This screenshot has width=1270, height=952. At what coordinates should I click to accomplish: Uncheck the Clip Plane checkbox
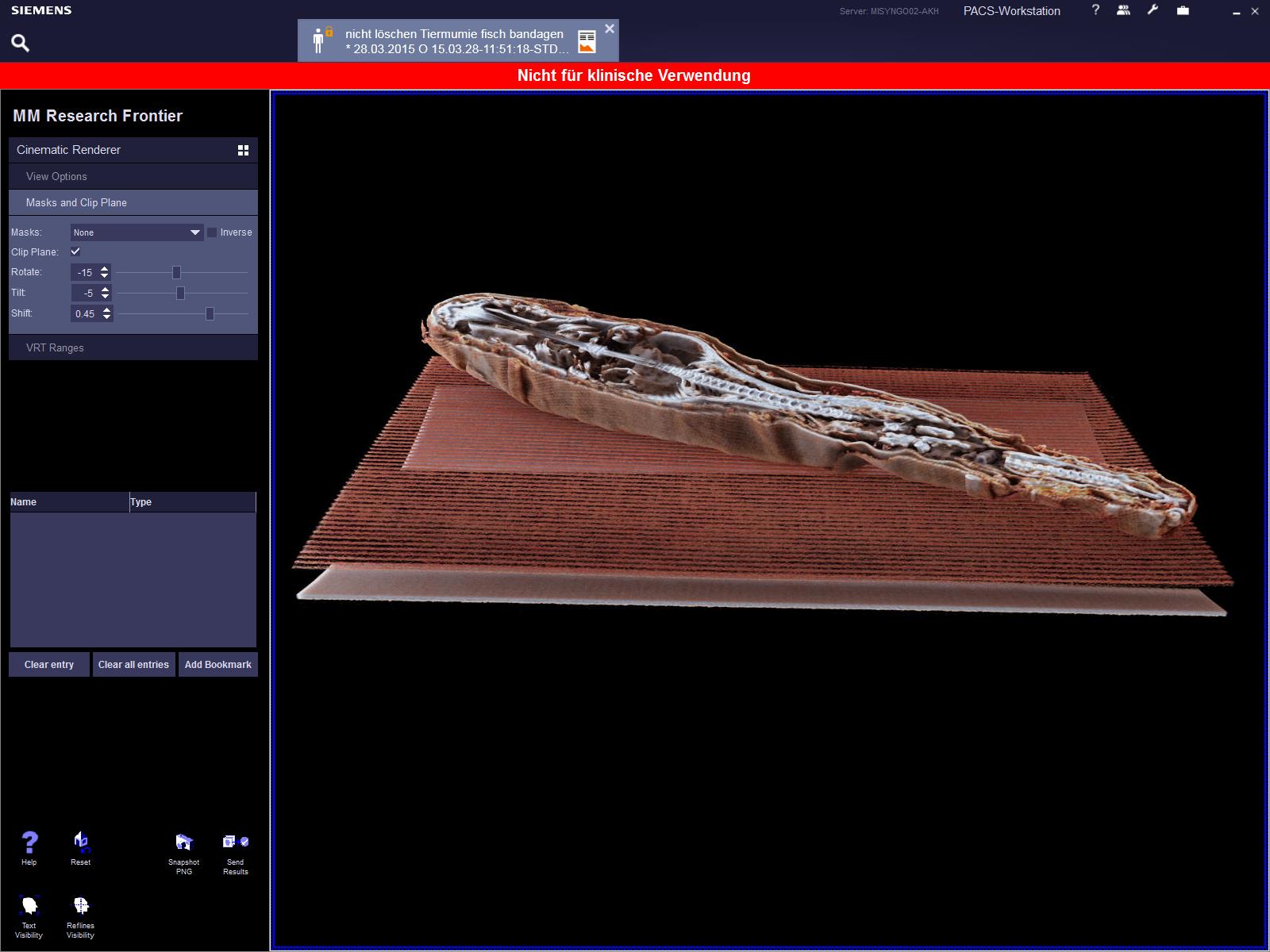point(75,251)
